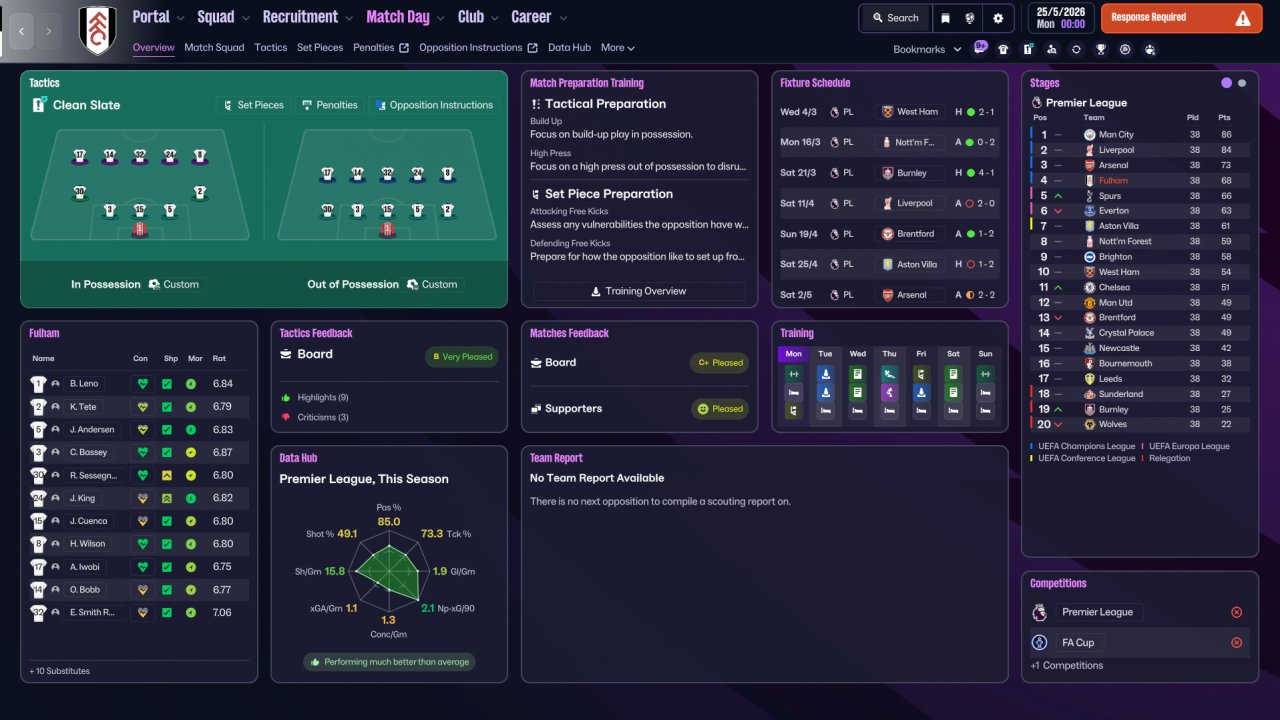Click B. Leno's green sharpness check

click(x=167, y=384)
